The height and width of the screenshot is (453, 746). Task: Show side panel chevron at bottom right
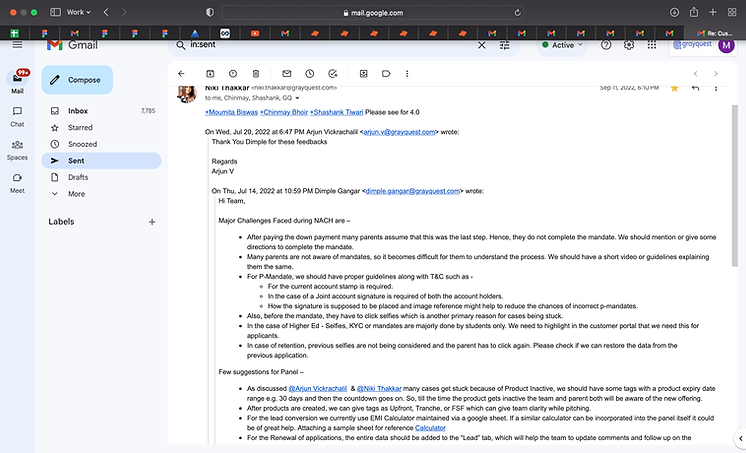click(740, 438)
